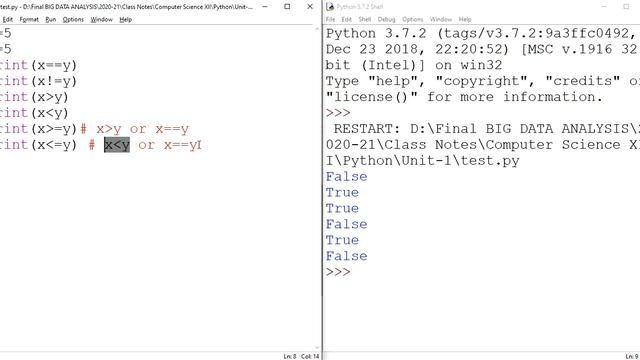
Task: Click the print(x<y) code line
Action: (x=34, y=113)
